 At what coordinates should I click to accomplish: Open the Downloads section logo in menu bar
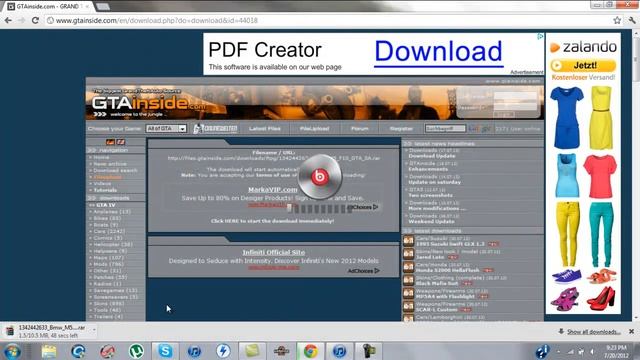tap(215, 129)
